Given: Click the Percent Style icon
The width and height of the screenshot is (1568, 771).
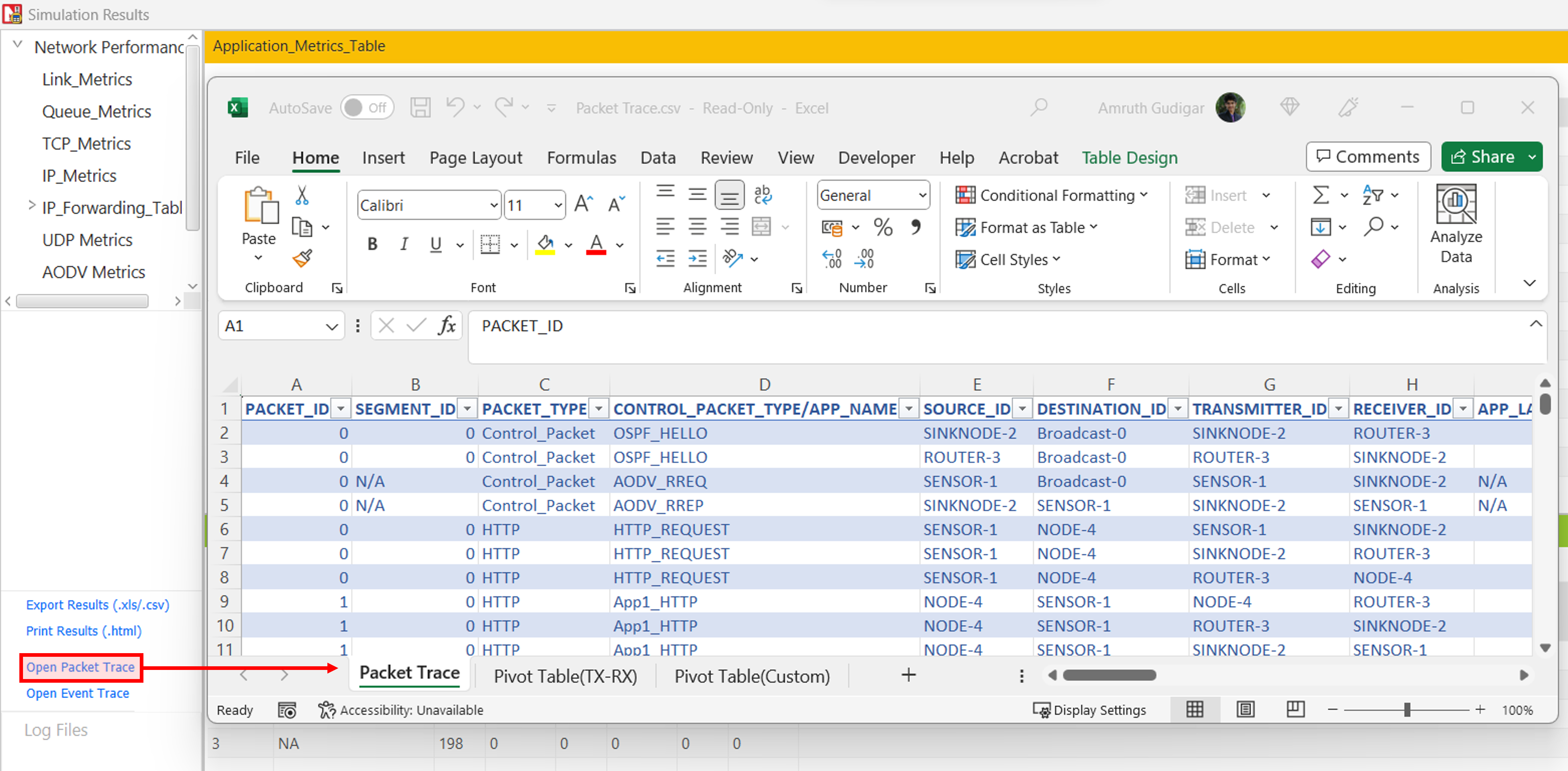Looking at the screenshot, I should (883, 228).
